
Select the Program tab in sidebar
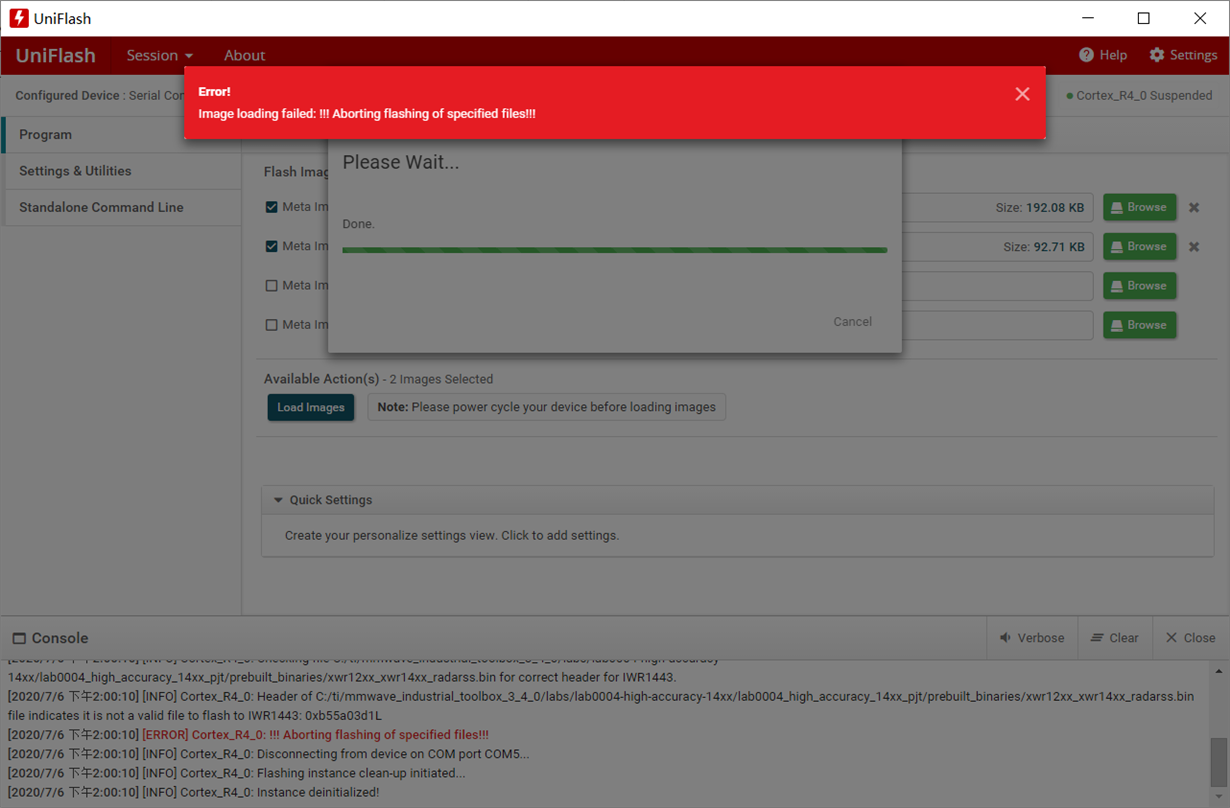121,134
